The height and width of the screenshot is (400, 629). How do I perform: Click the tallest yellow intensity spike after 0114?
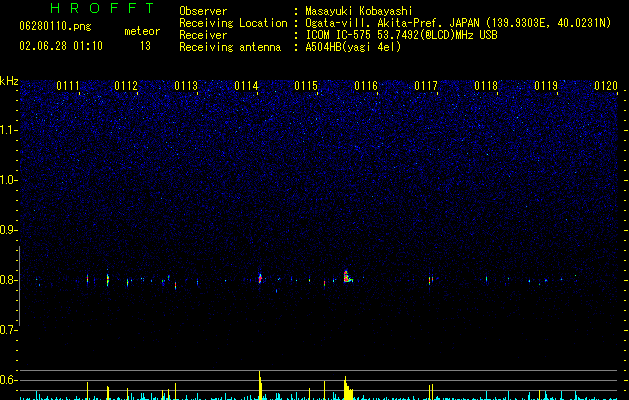click(260, 385)
